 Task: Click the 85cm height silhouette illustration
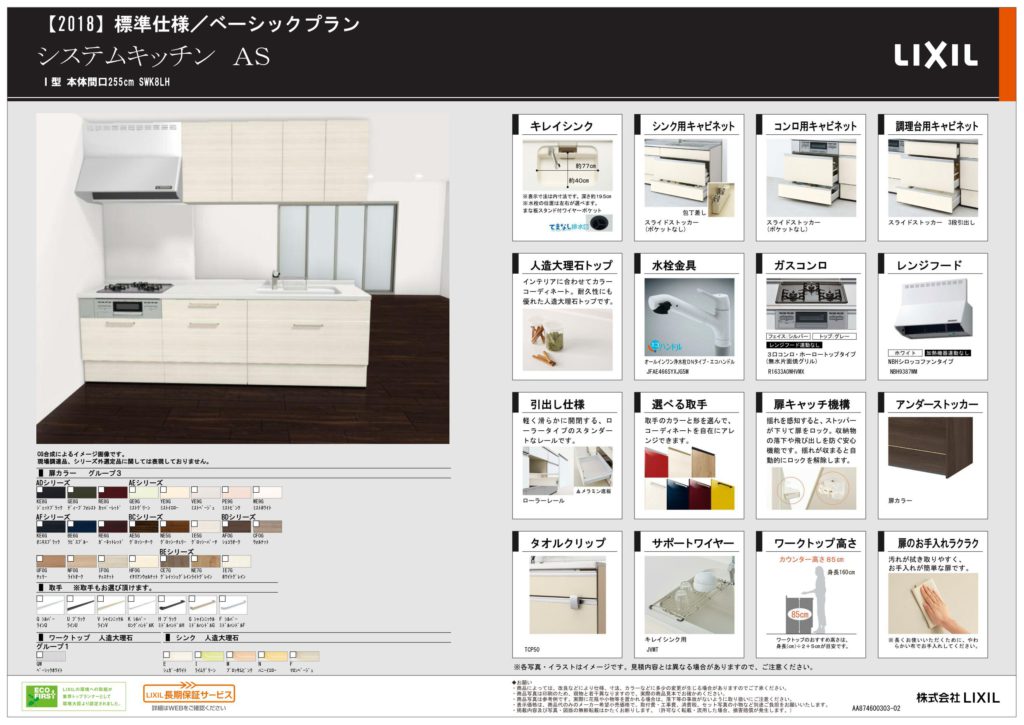click(808, 599)
